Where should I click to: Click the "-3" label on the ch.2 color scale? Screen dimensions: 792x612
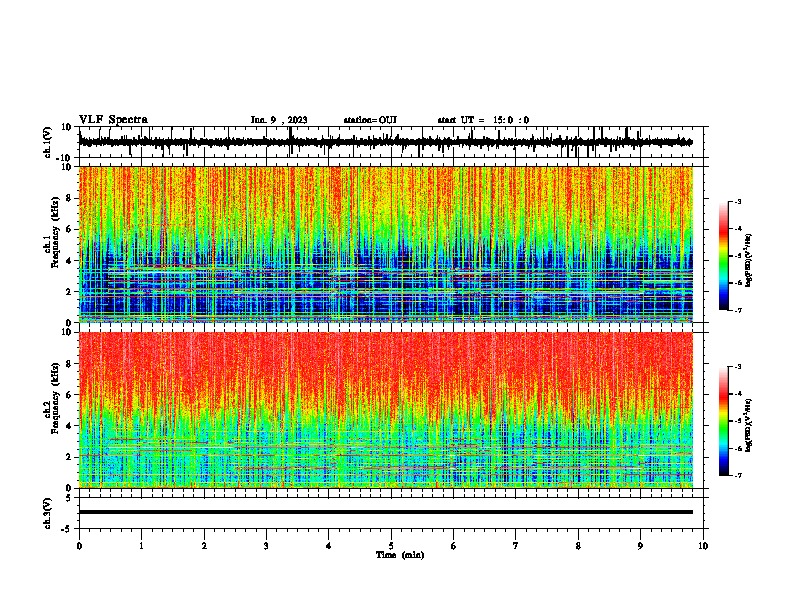coord(738,367)
